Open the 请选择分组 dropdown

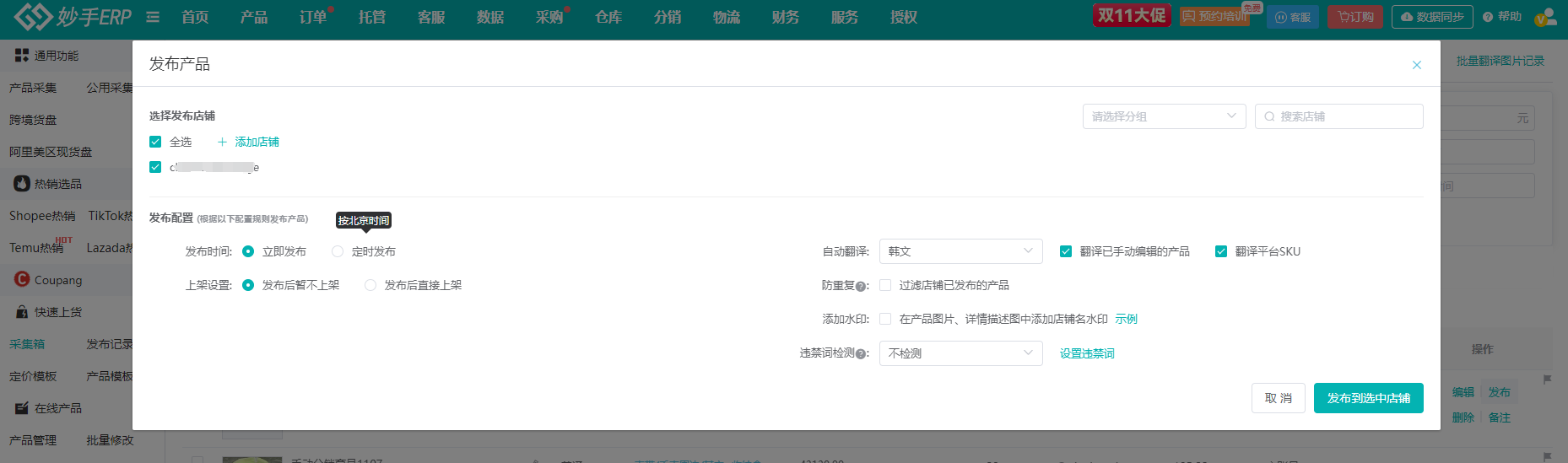[1164, 116]
